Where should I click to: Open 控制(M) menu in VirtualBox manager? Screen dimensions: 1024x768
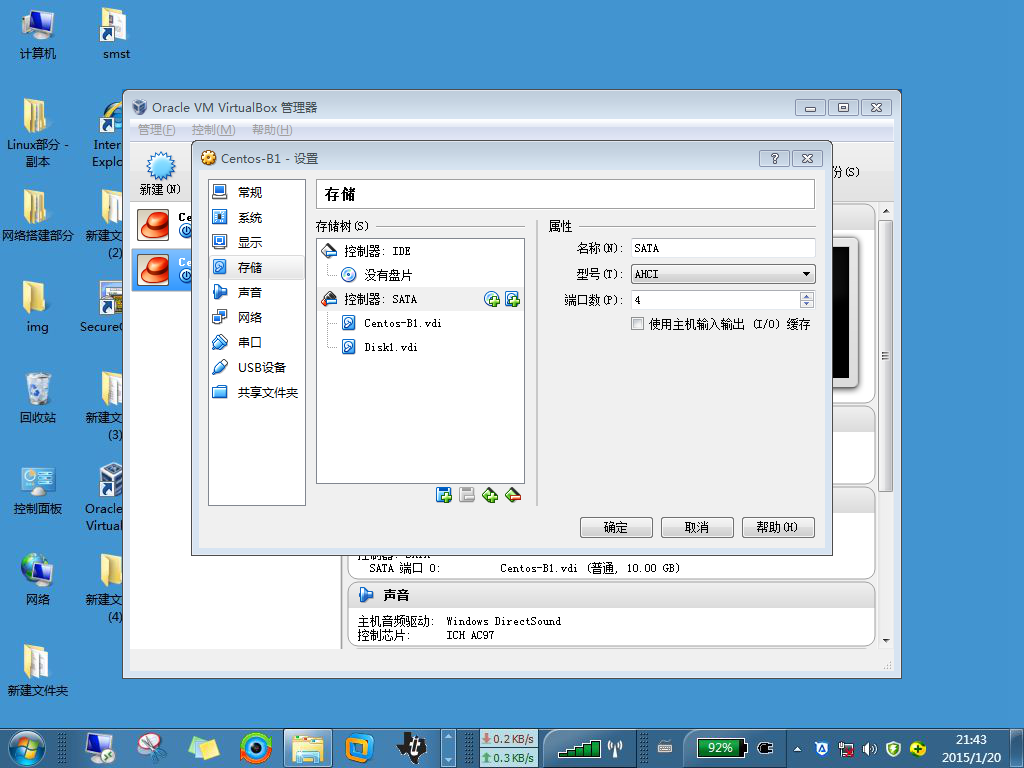click(214, 129)
